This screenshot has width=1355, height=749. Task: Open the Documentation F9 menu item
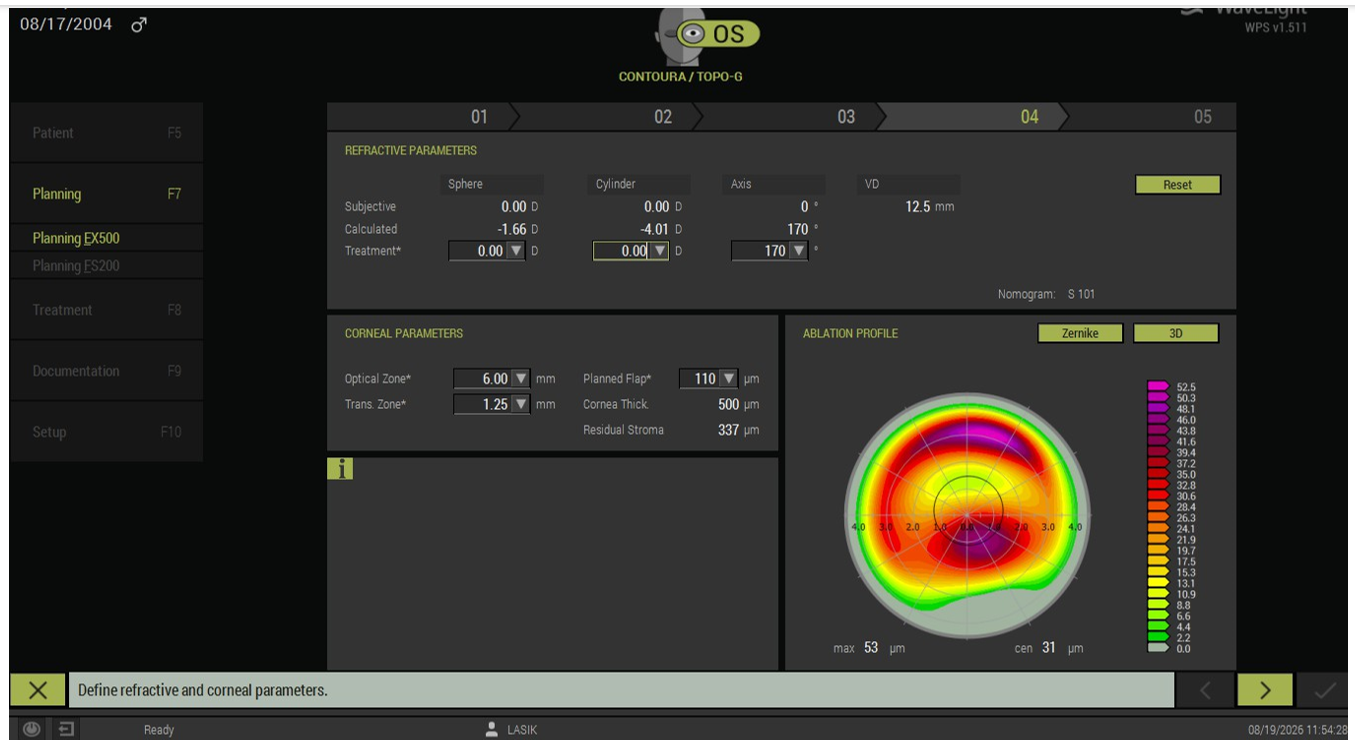[x=106, y=371]
